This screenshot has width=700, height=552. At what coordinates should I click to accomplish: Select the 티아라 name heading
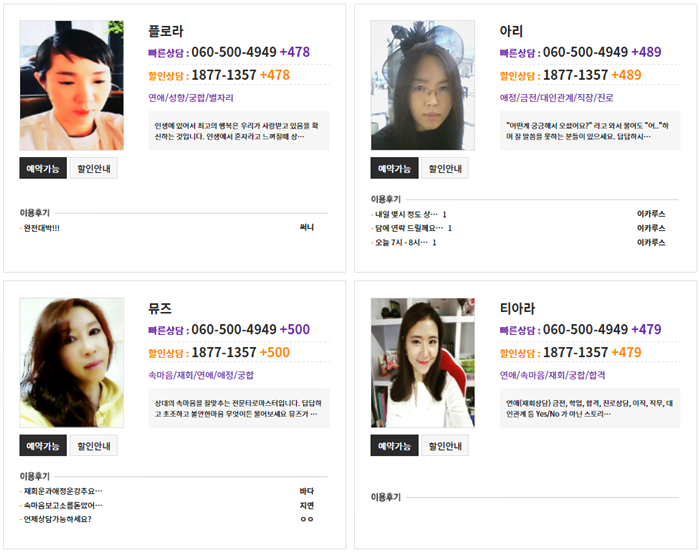click(517, 309)
